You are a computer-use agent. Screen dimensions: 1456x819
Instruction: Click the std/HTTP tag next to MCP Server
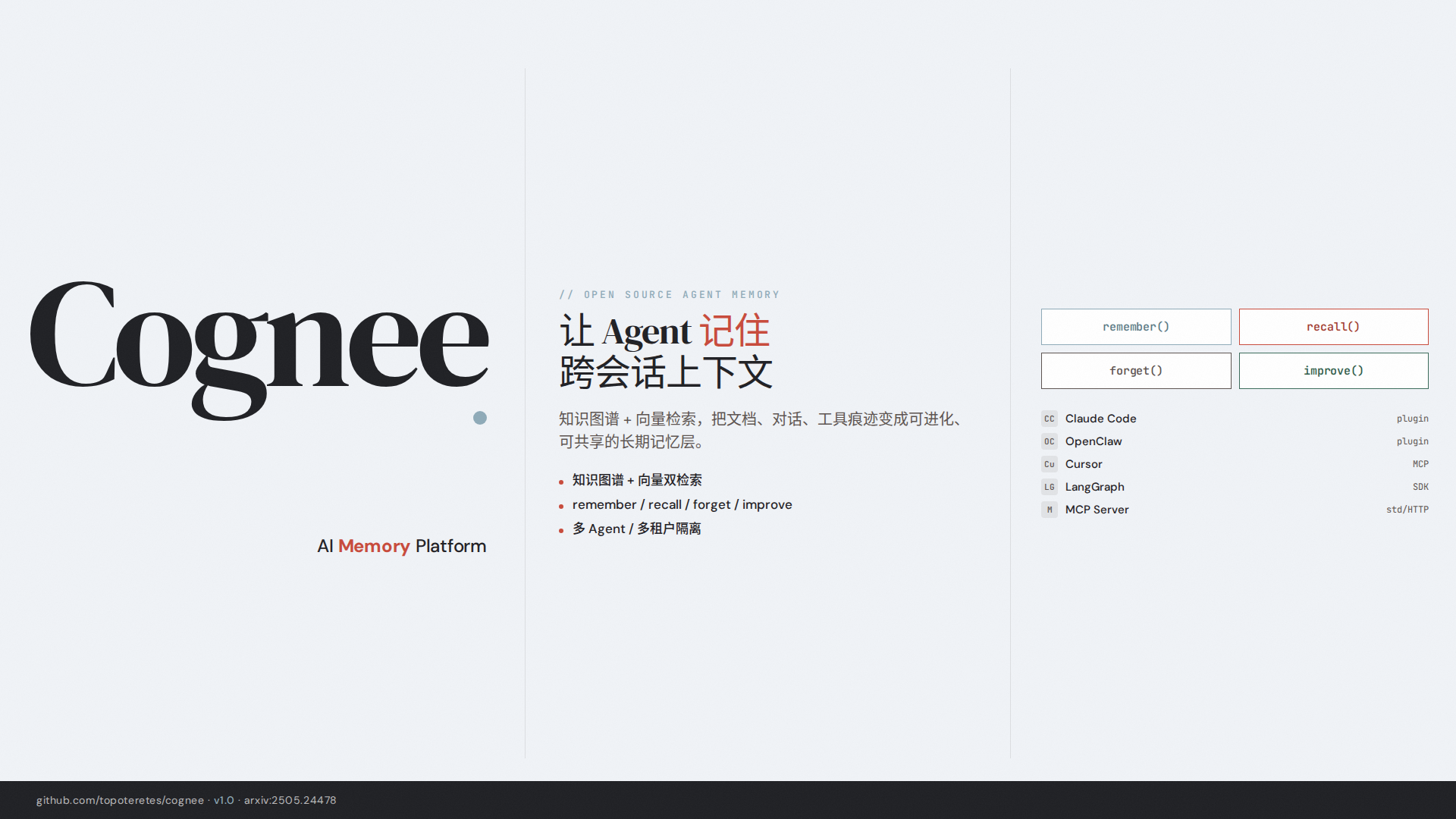[1407, 510]
